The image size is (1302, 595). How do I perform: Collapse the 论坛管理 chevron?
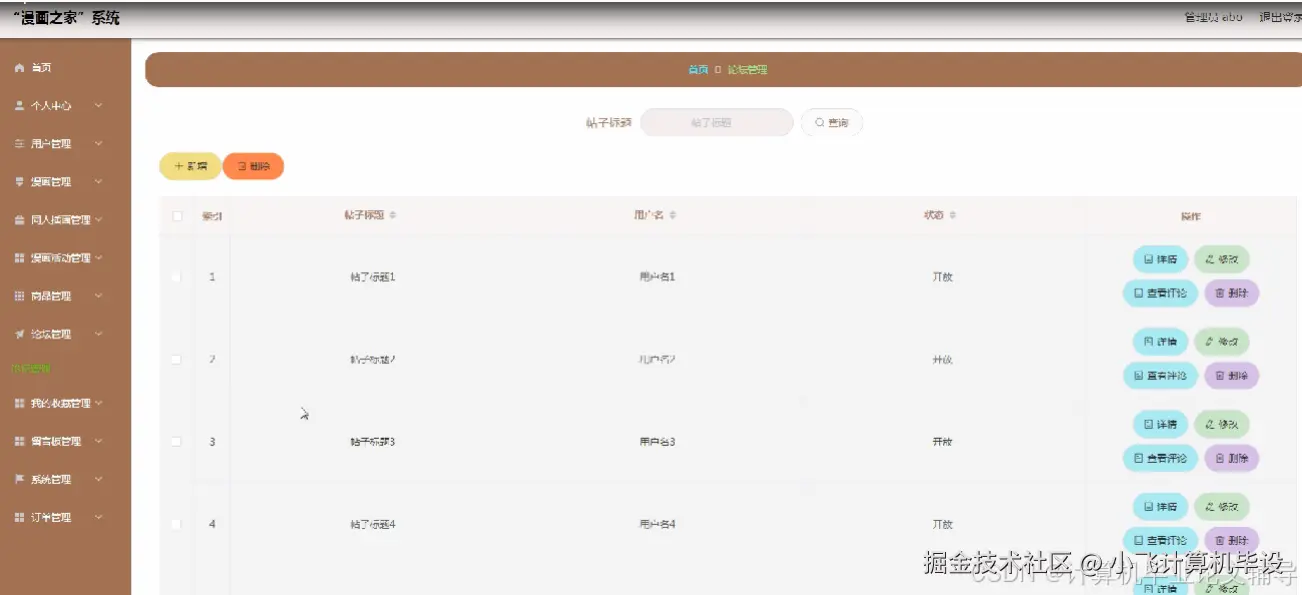(98, 334)
